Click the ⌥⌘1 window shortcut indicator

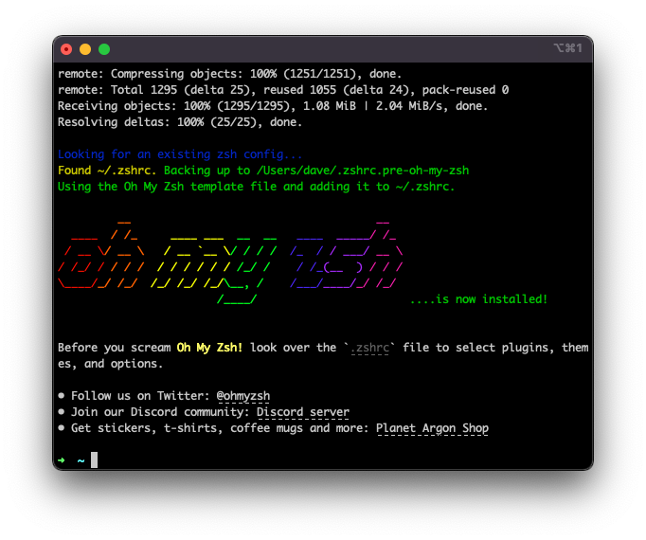568,48
